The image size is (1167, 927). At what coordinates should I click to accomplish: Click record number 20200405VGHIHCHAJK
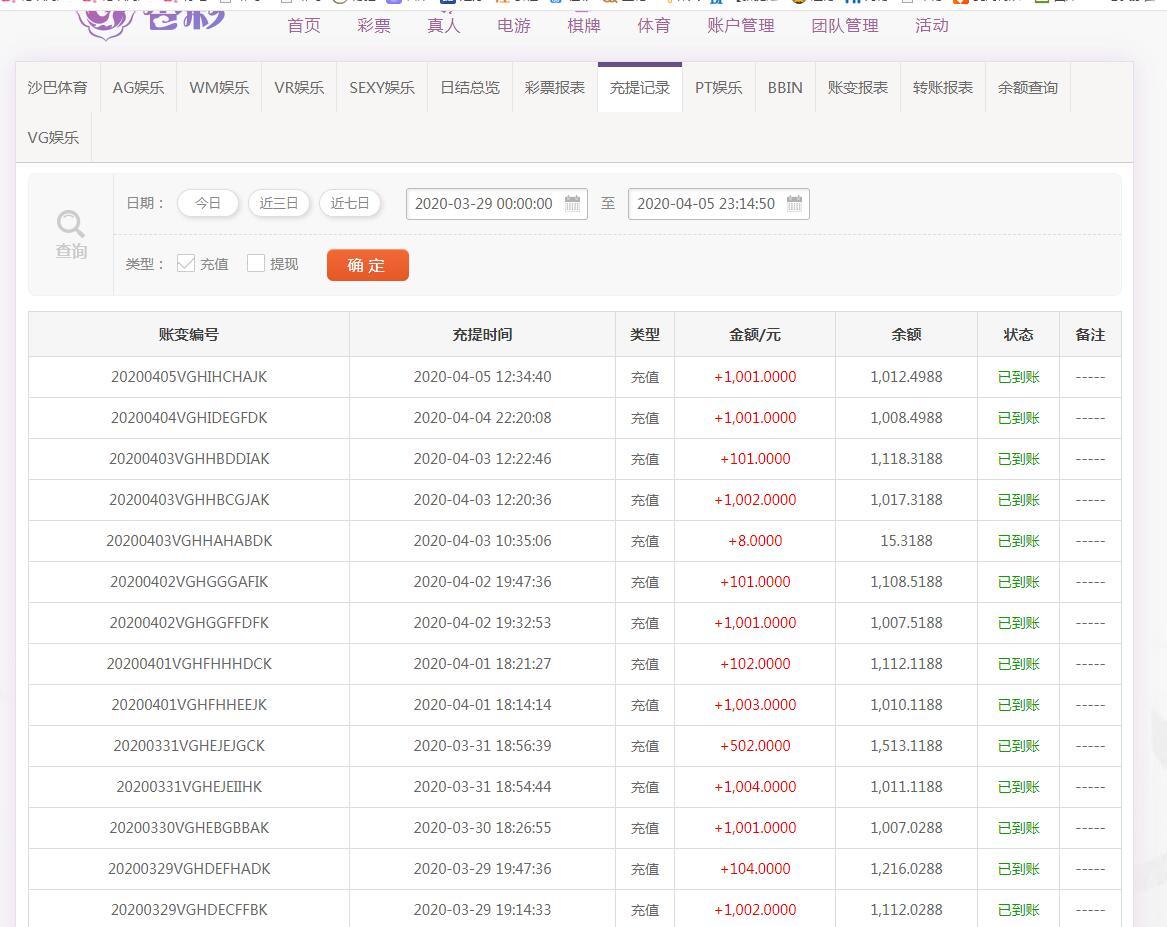(x=189, y=377)
